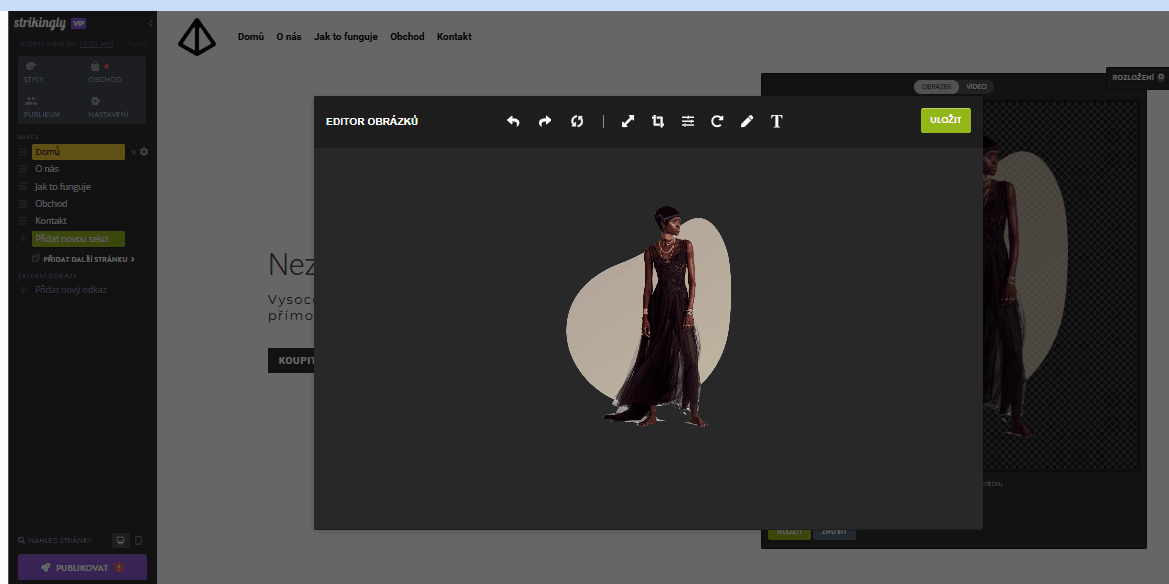Image resolution: width=1169 pixels, height=584 pixels.
Task: Select the resize tool with diagonal arrows
Action: coord(628,121)
